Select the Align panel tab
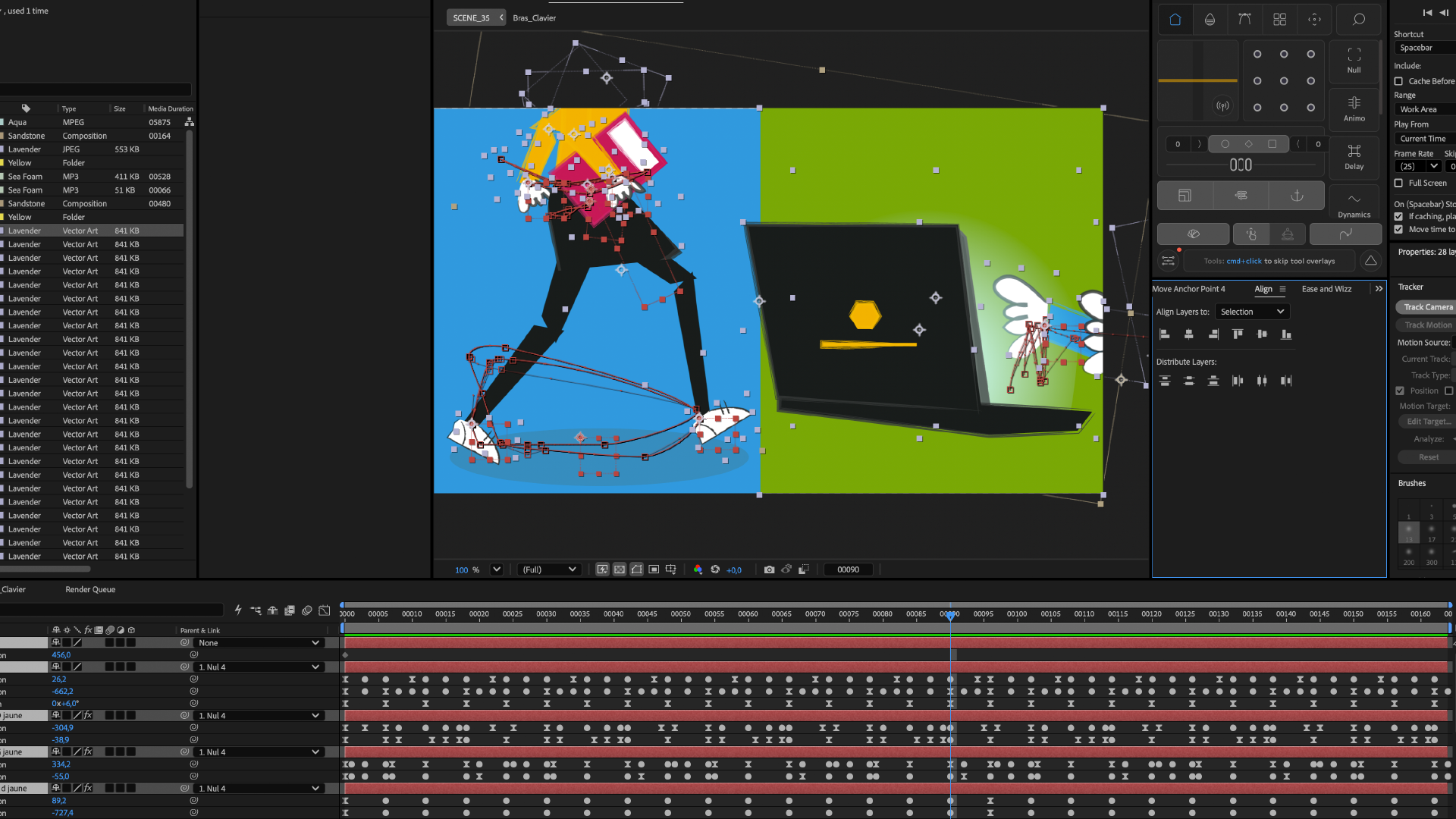 1263,289
